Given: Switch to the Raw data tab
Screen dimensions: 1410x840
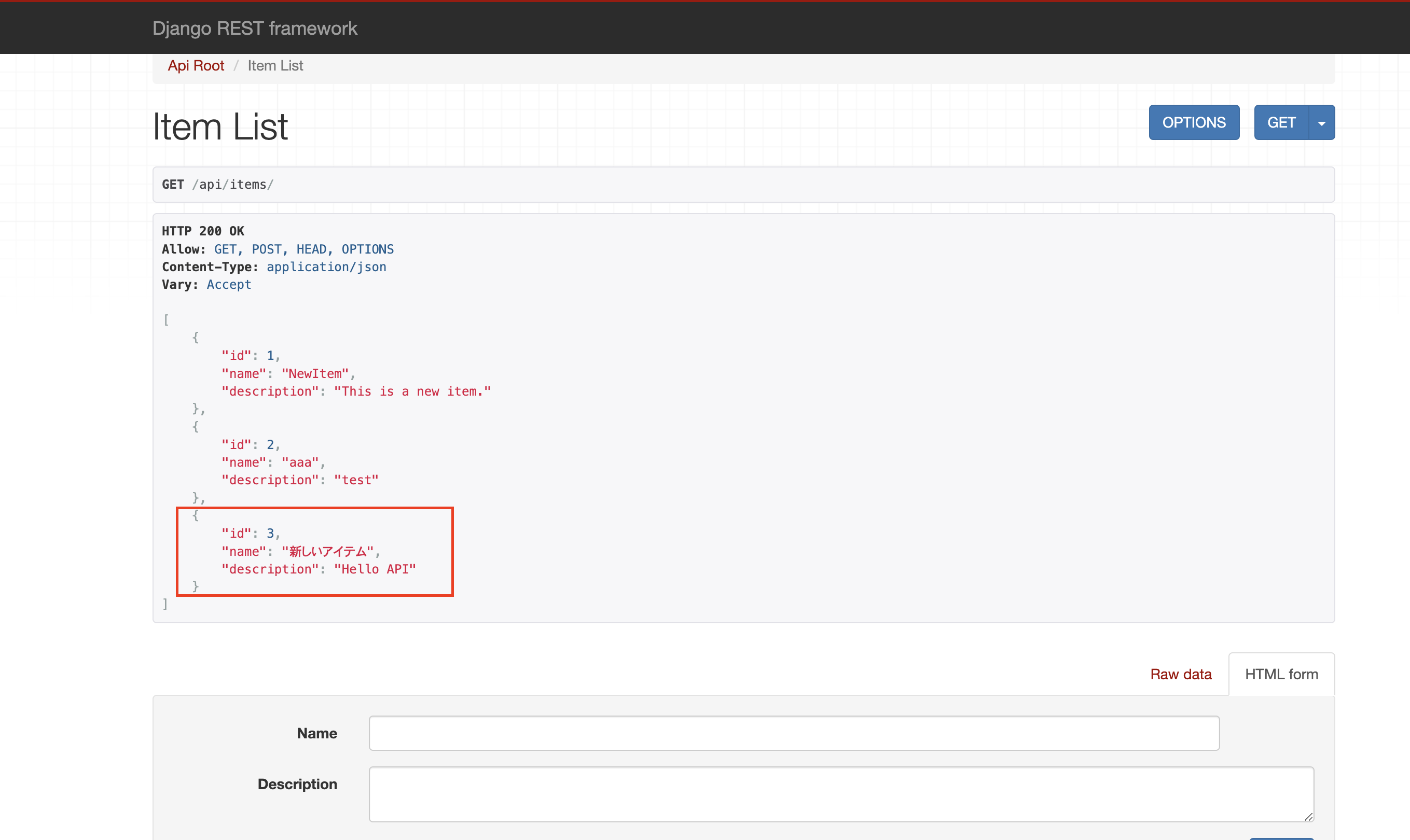Looking at the screenshot, I should click(1180, 674).
